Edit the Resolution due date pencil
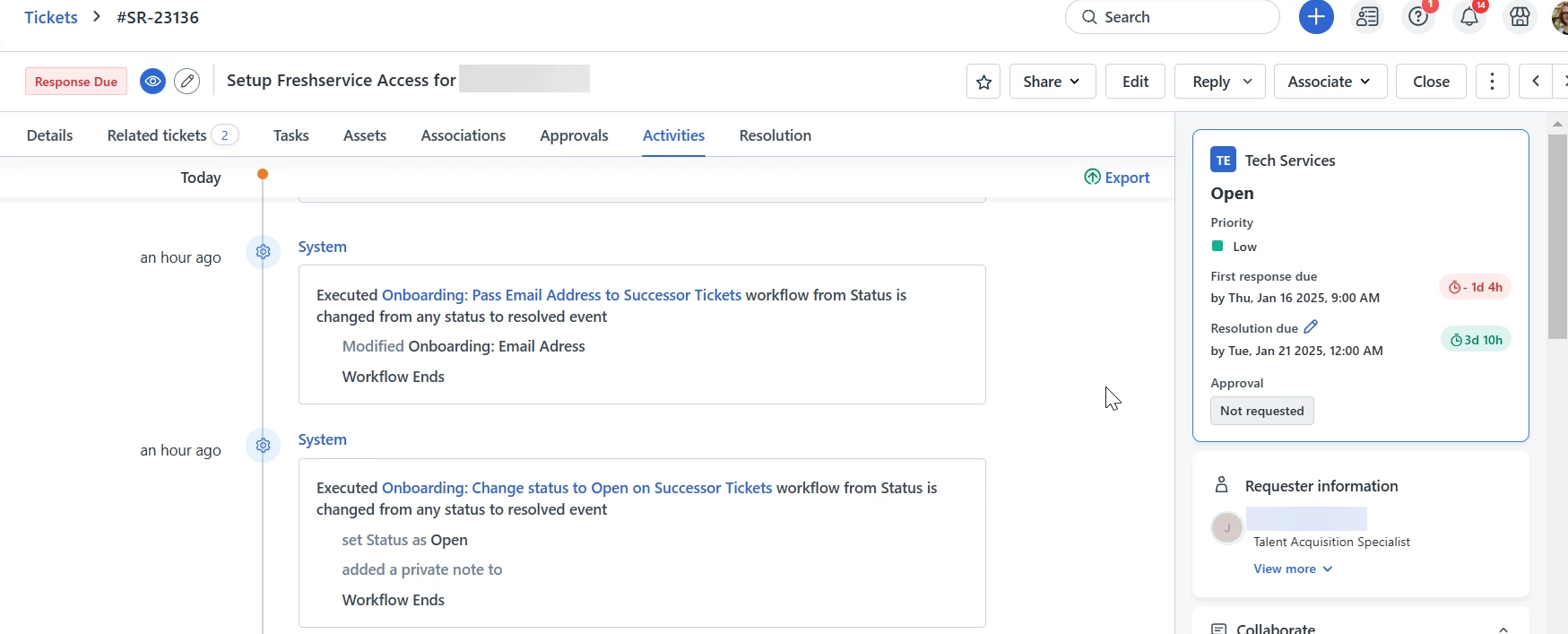 tap(1311, 326)
